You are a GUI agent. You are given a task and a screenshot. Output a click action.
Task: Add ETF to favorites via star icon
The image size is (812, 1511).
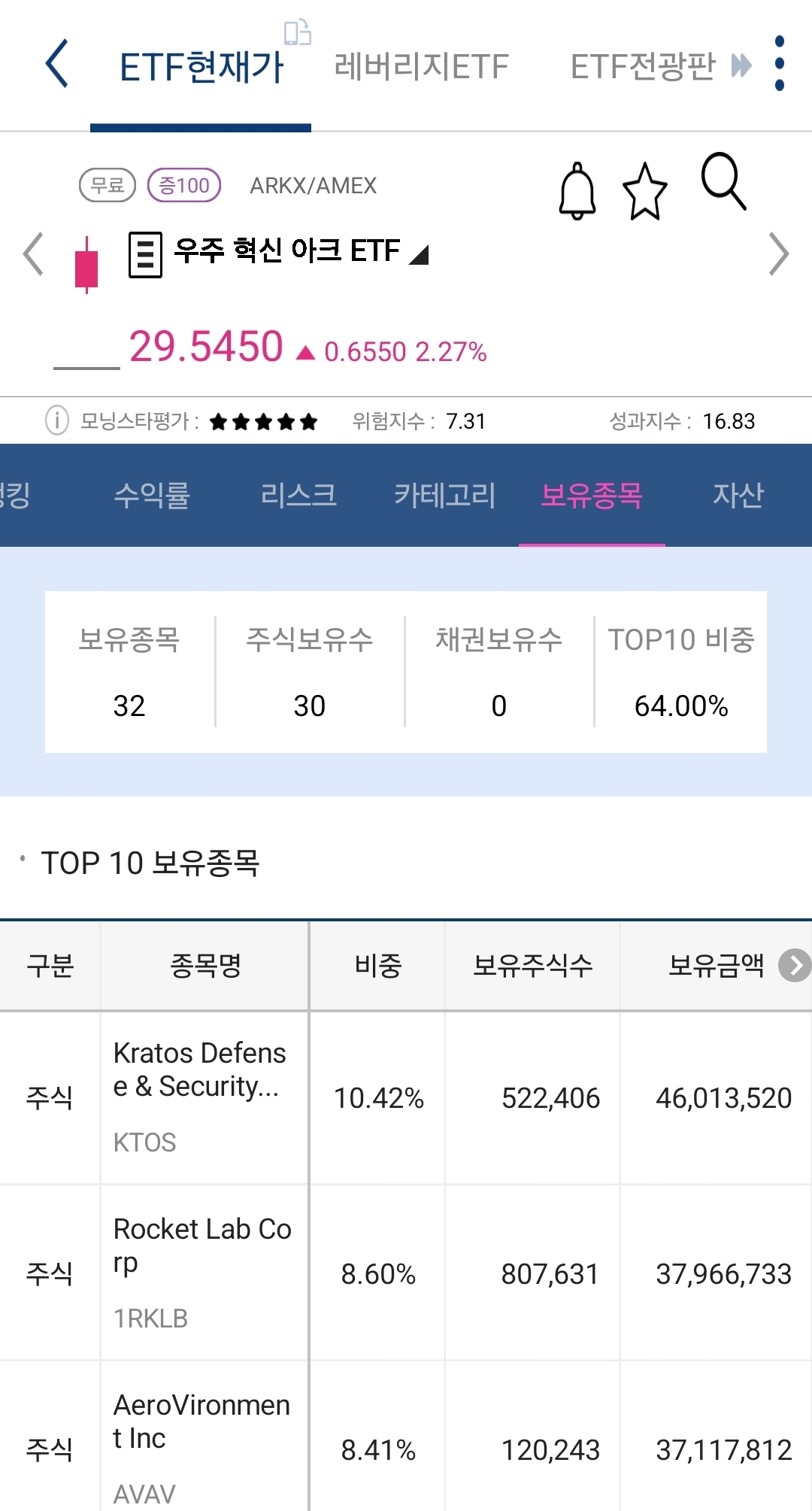tap(645, 190)
